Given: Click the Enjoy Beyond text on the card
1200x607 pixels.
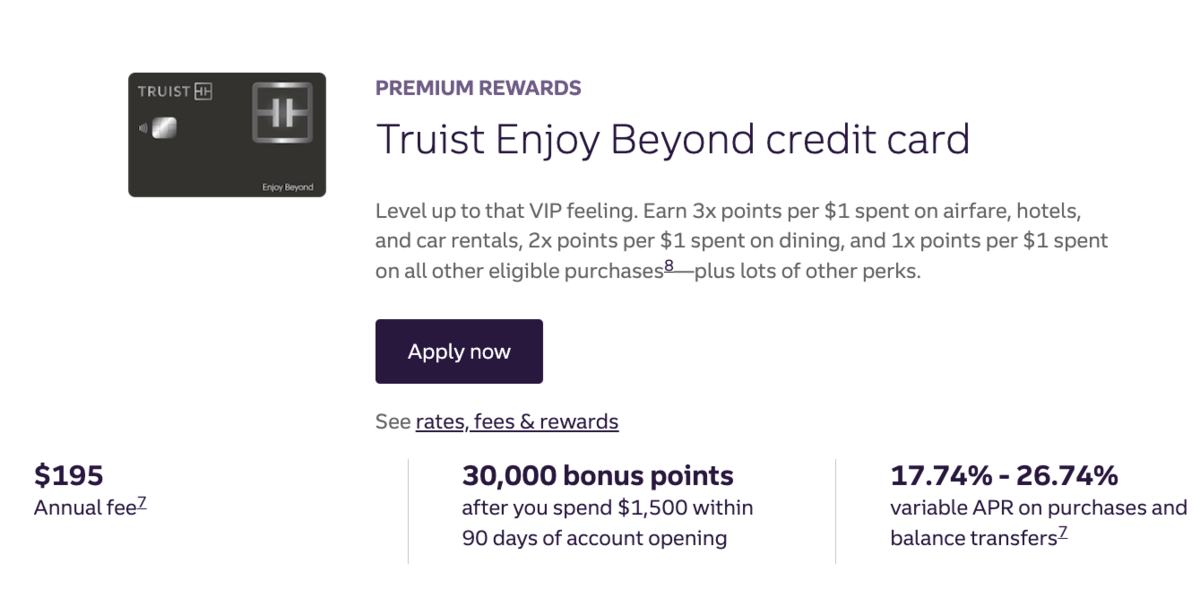Looking at the screenshot, I should pos(287,187).
